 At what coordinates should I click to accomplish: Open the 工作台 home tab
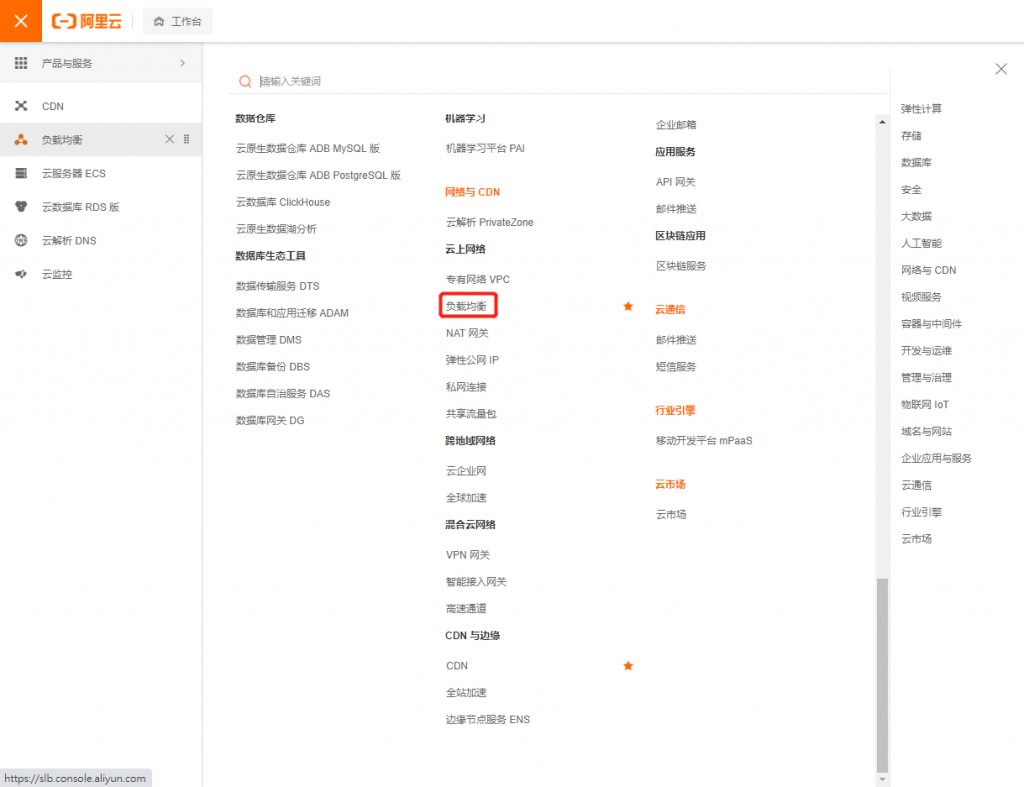178,22
